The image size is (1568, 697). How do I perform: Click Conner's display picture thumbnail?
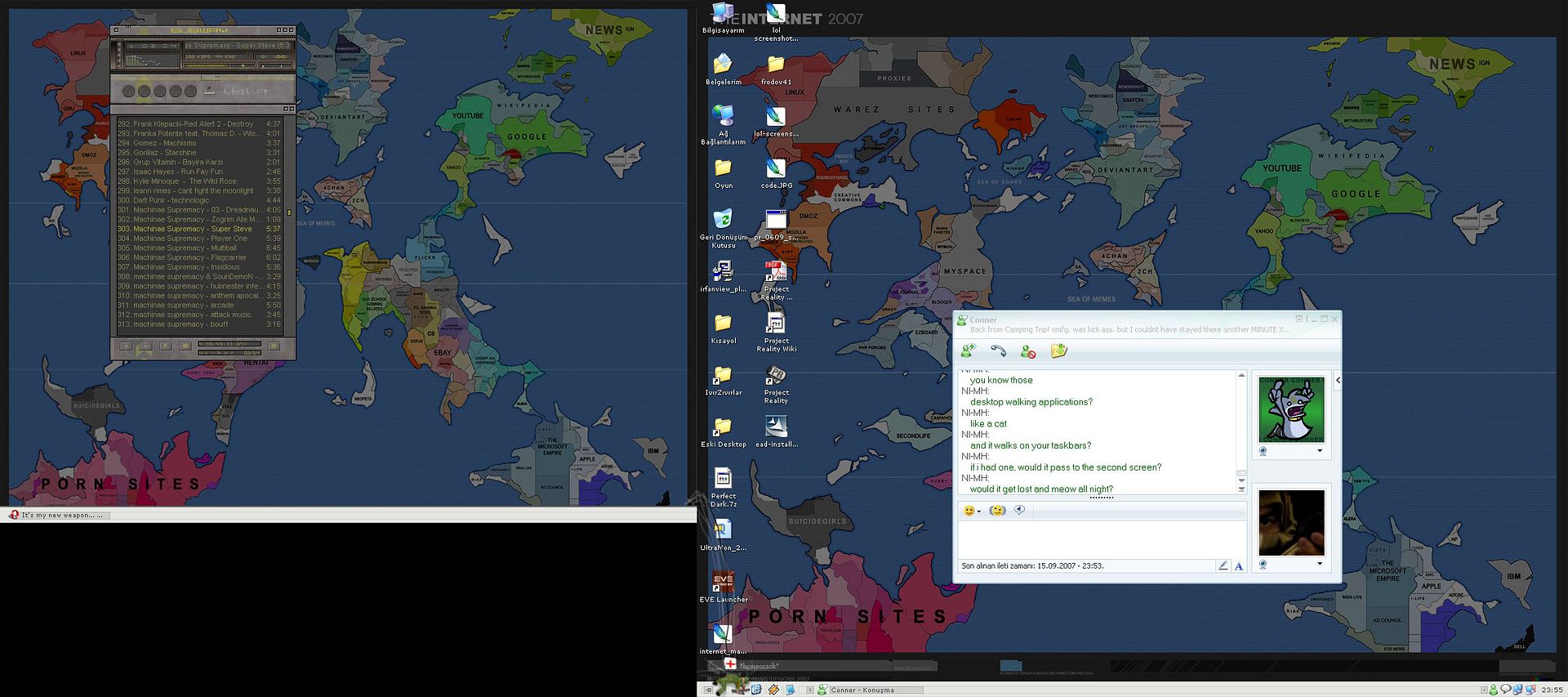click(x=1291, y=409)
